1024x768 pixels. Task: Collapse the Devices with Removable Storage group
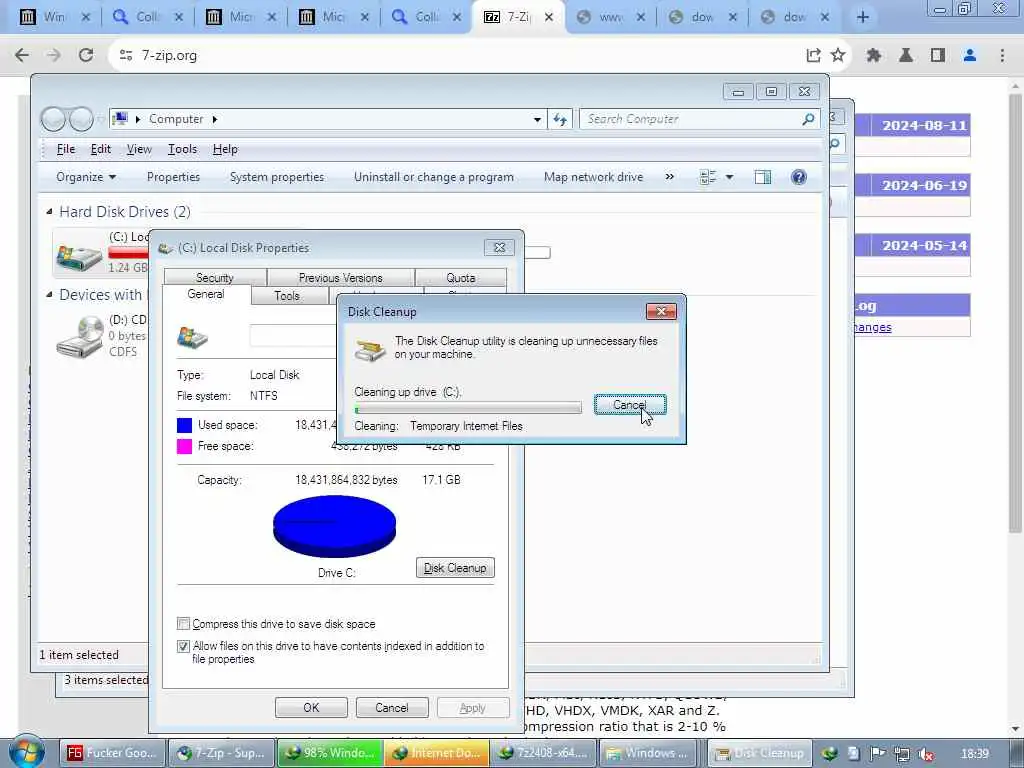pyautogui.click(x=50, y=295)
